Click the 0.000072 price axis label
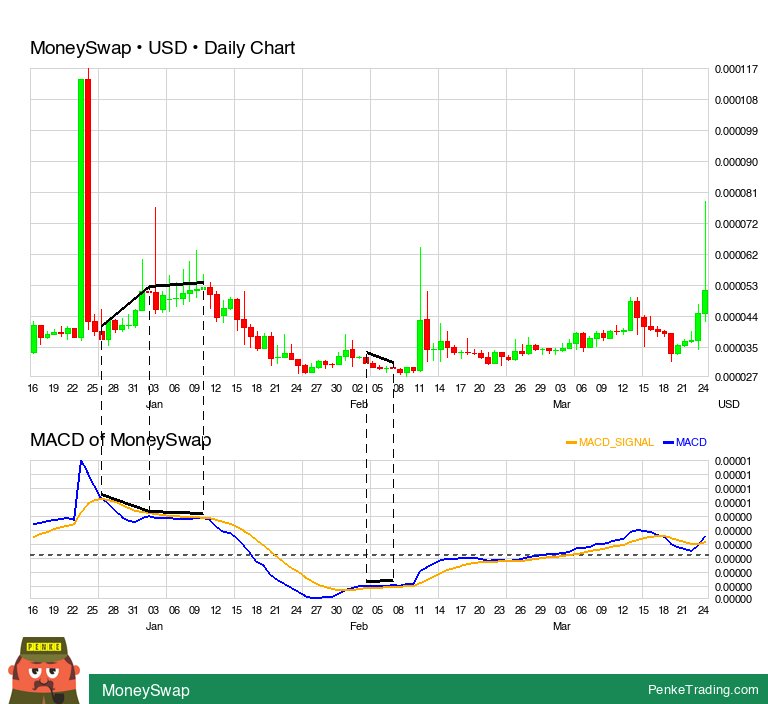Image resolution: width=768 pixels, height=704 pixels. [x=736, y=224]
